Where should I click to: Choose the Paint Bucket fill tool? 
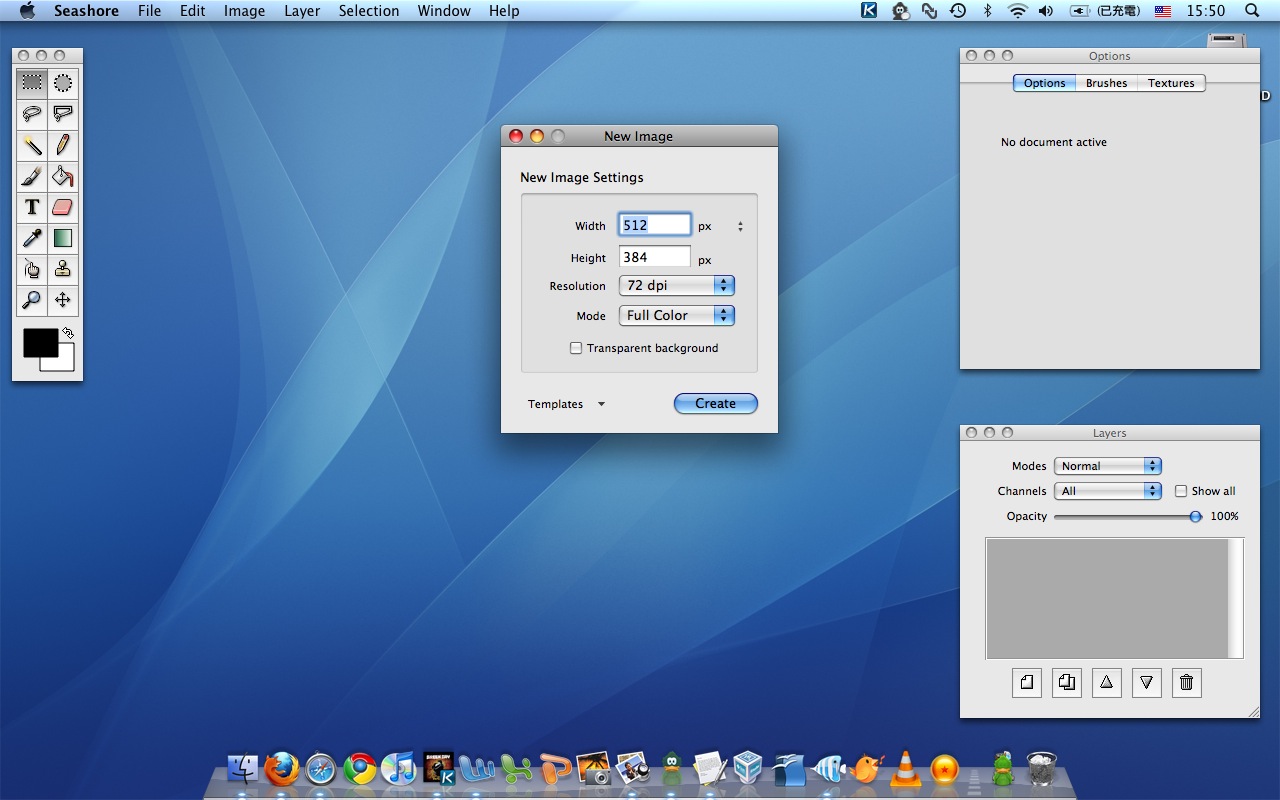[63, 177]
